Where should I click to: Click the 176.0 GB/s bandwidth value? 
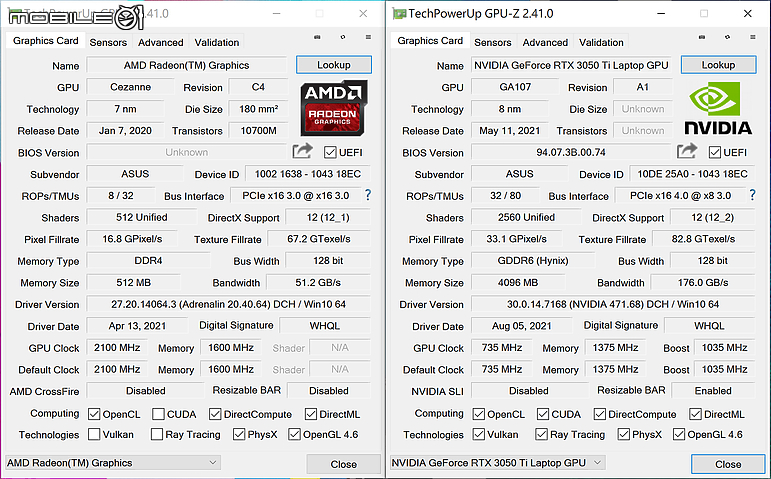coord(703,283)
